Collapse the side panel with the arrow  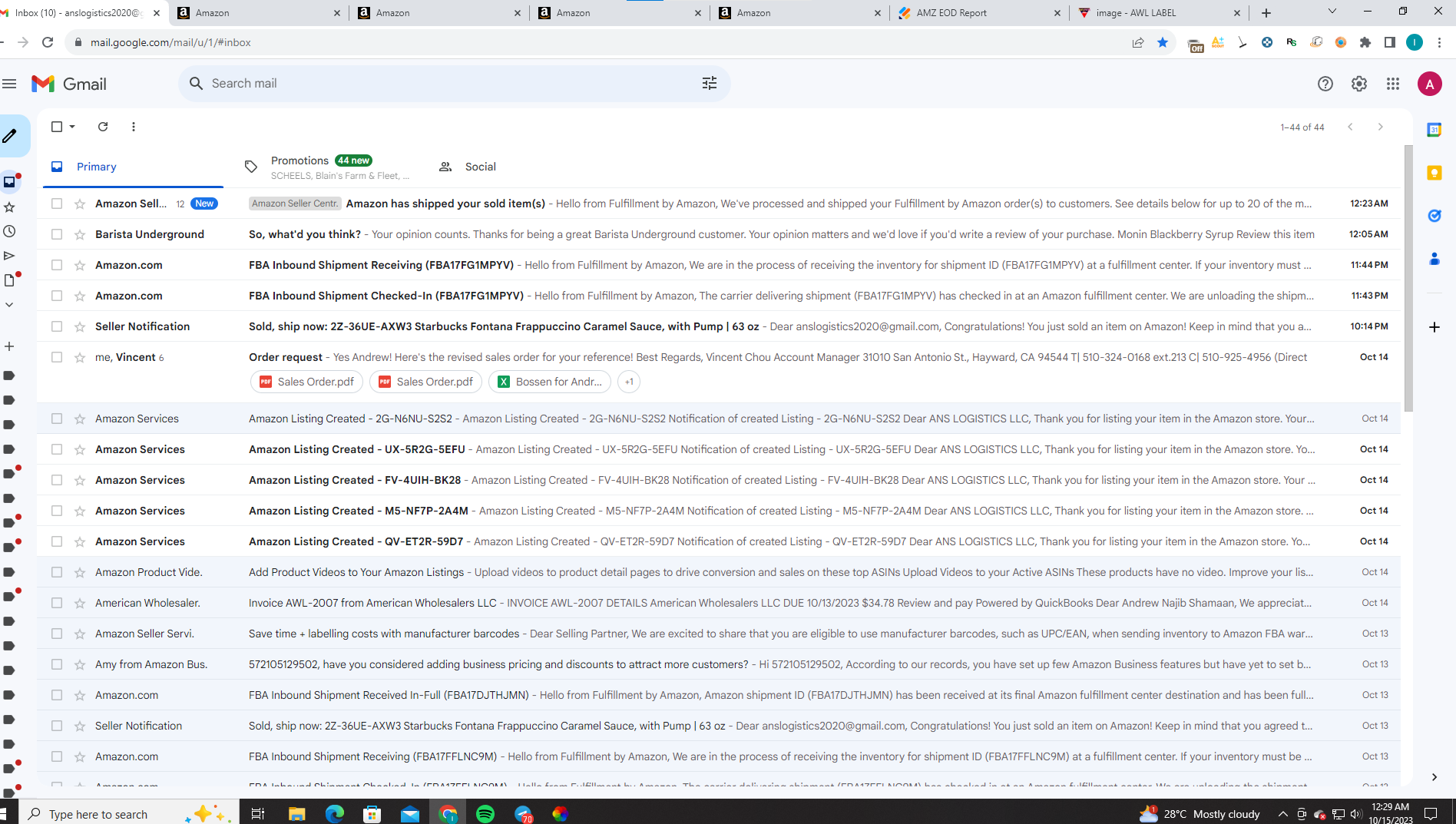1434,777
